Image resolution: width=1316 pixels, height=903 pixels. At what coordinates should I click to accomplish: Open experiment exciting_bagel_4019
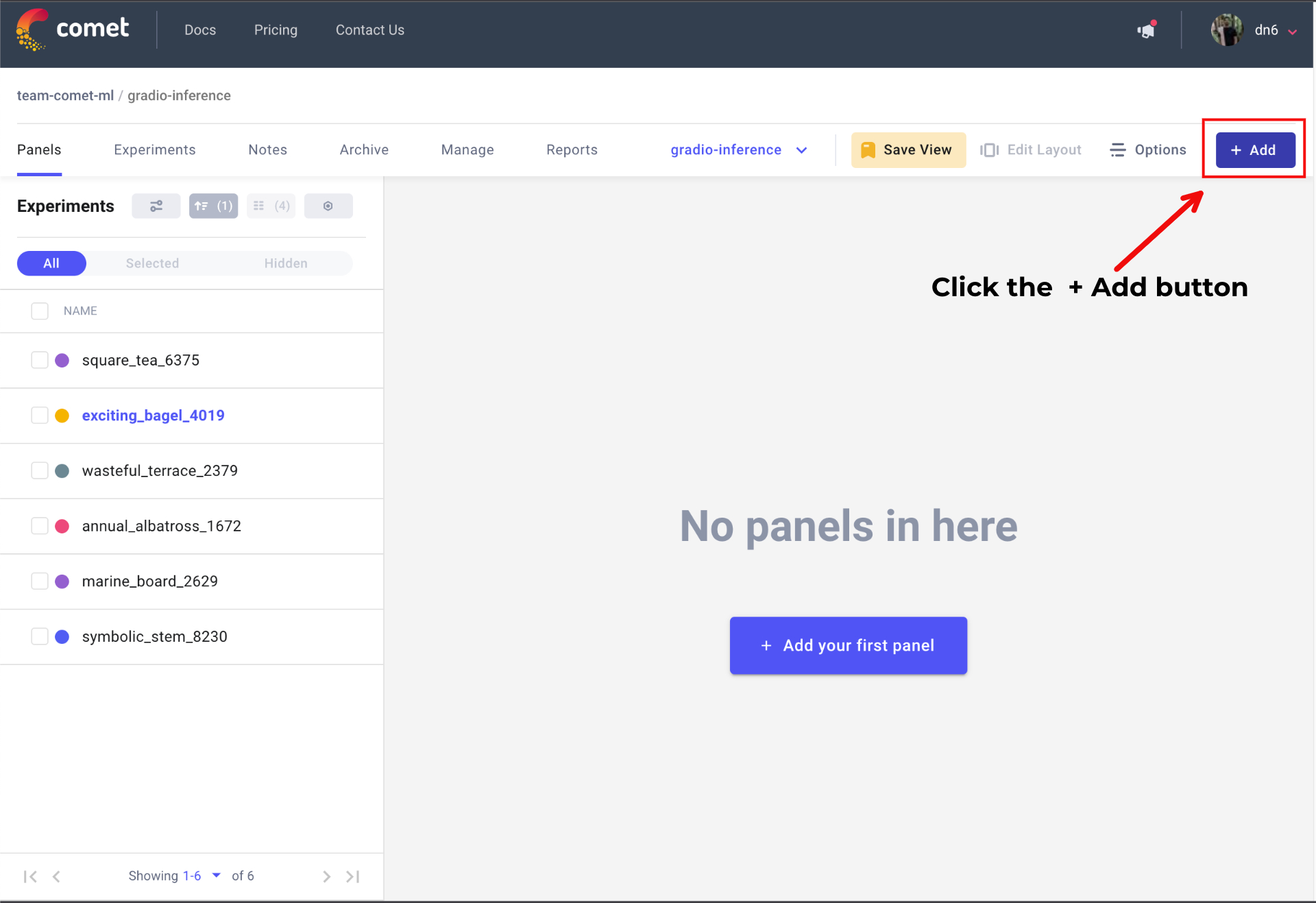pyautogui.click(x=154, y=416)
